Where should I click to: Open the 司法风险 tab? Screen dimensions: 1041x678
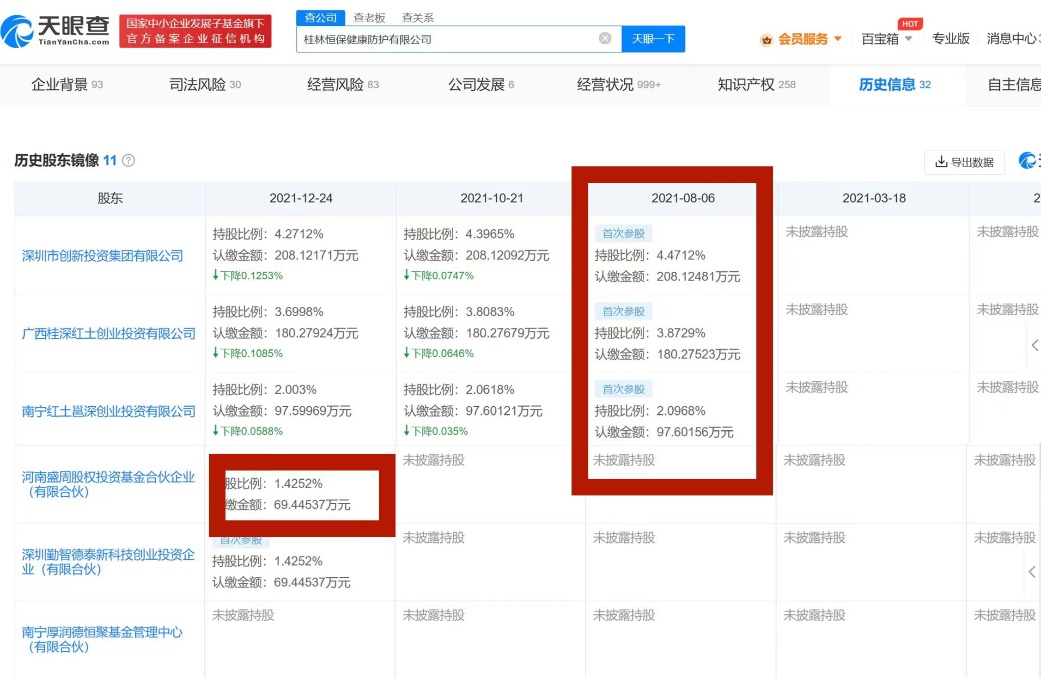[205, 85]
